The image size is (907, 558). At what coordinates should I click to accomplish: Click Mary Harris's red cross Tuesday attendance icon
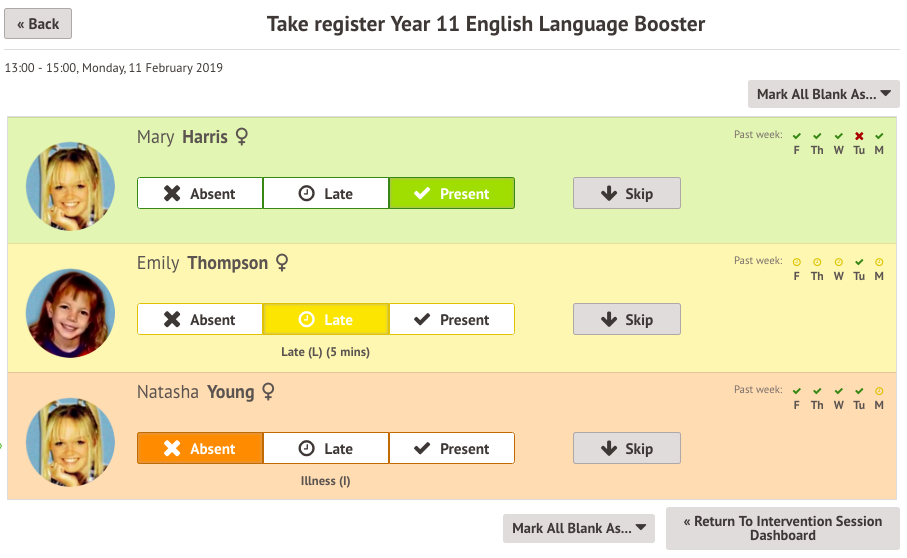click(x=859, y=136)
